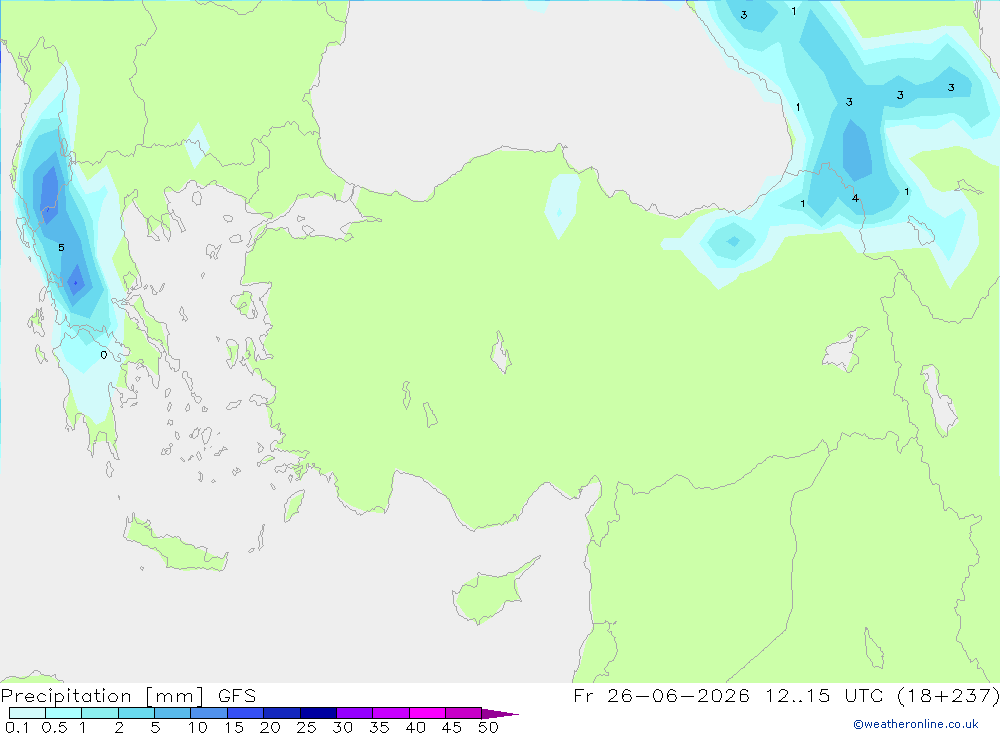Select the 35–40 mm violet legend swatch
Image resolution: width=1000 pixels, height=733 pixels.
click(x=390, y=713)
